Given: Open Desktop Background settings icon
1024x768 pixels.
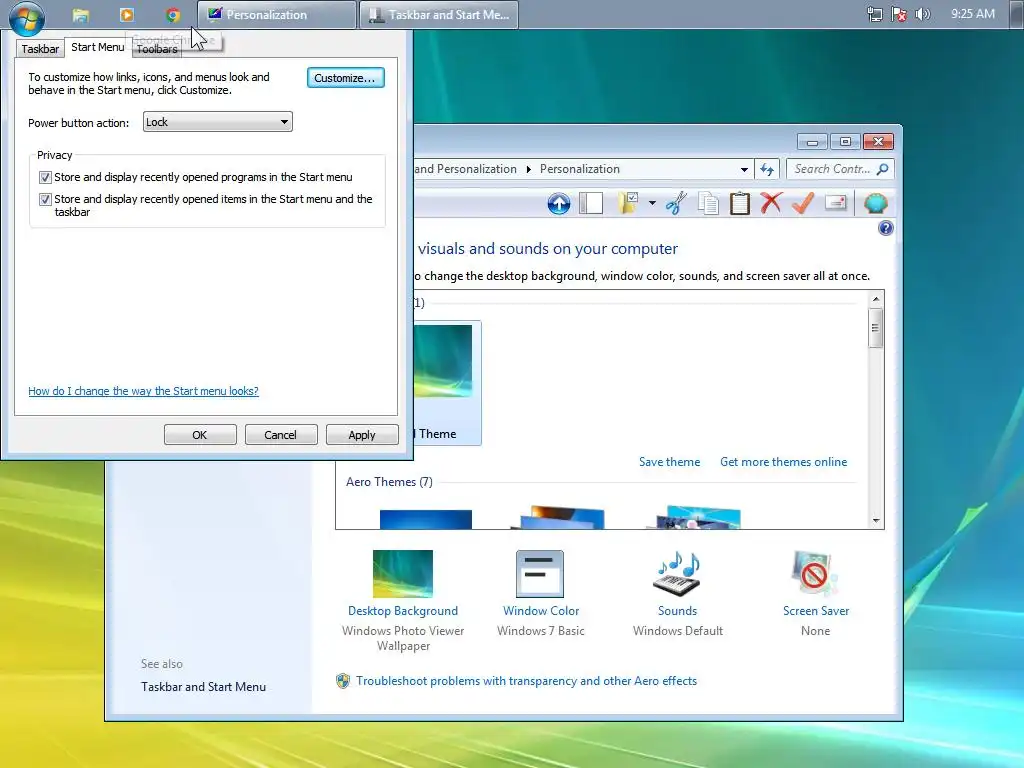Looking at the screenshot, I should pos(402,573).
